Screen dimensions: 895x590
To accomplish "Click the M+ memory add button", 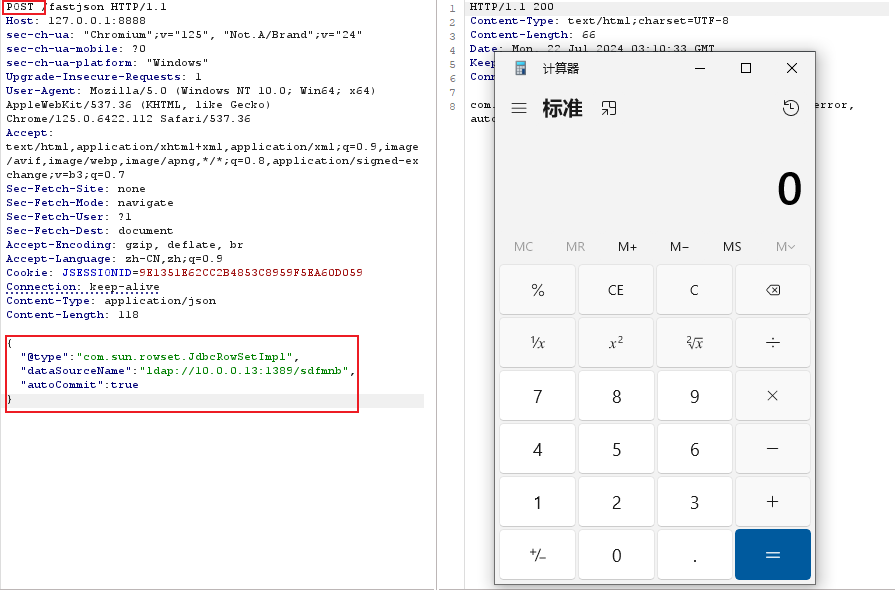I will 627,246.
